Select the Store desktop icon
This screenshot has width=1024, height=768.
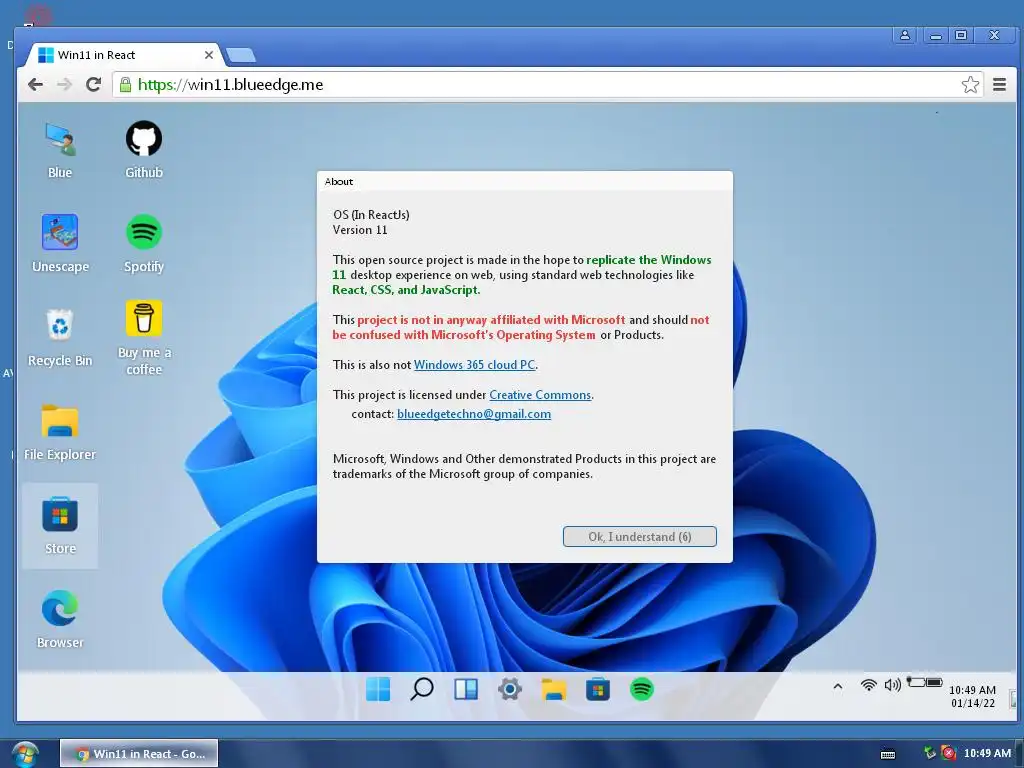pyautogui.click(x=60, y=526)
